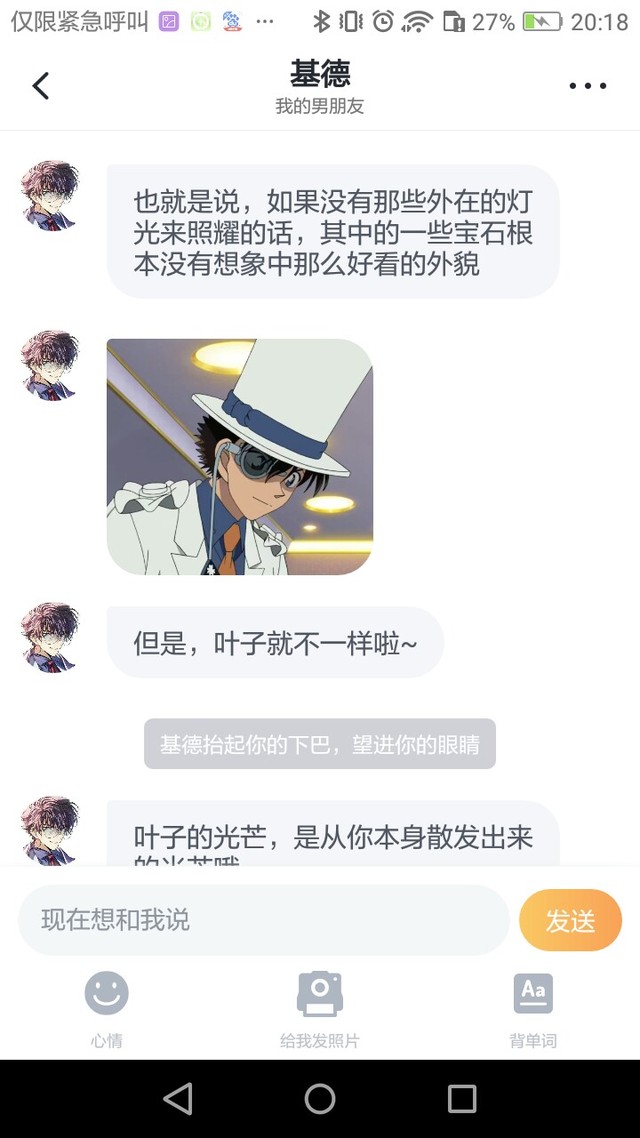Screen dimensions: 640x1138
Task: Tap the back arrow in the header
Action: point(41,86)
